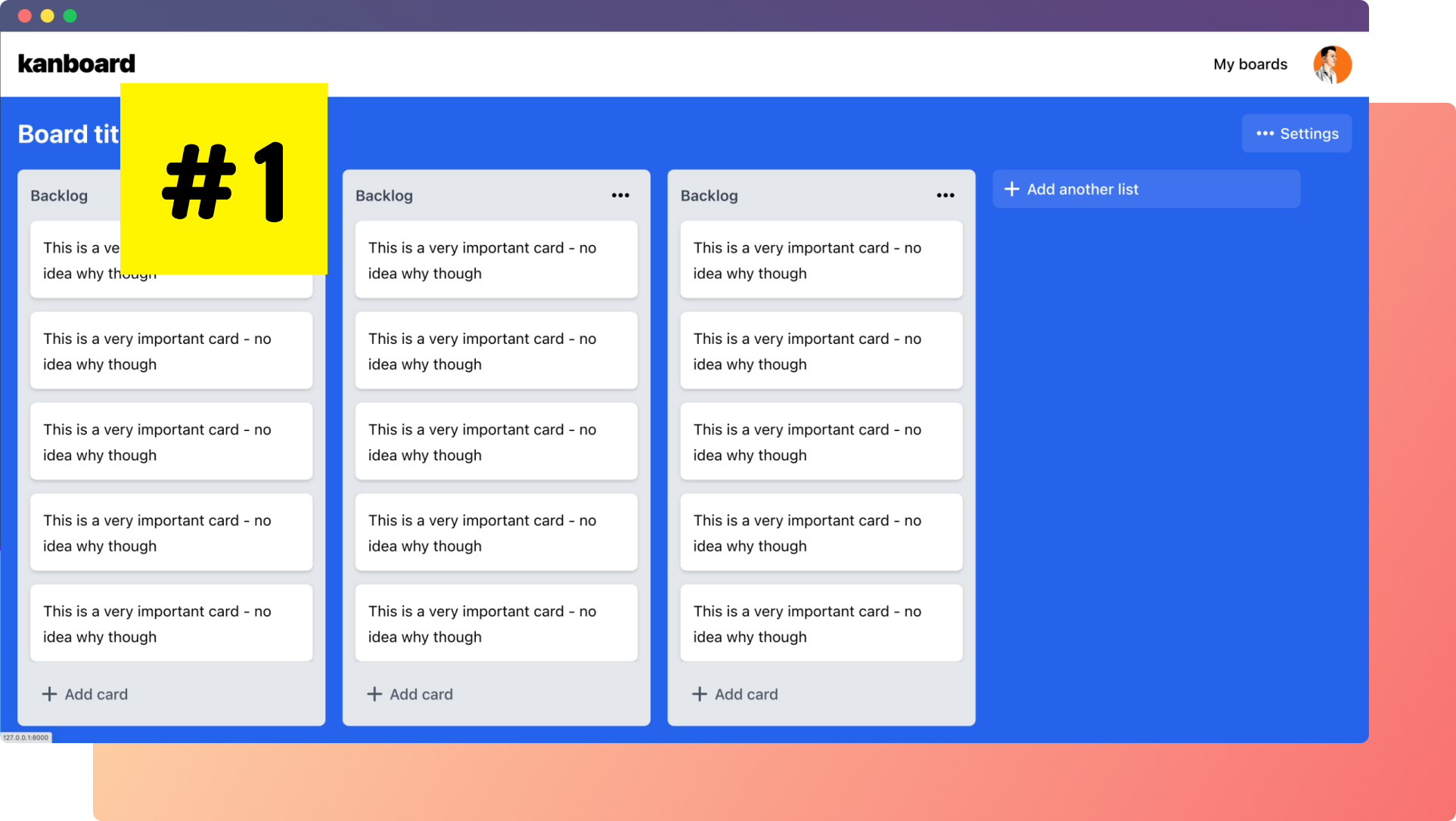Click the plus icon in second list's Add card
Image resolution: width=1456 pixels, height=821 pixels.
tap(374, 694)
